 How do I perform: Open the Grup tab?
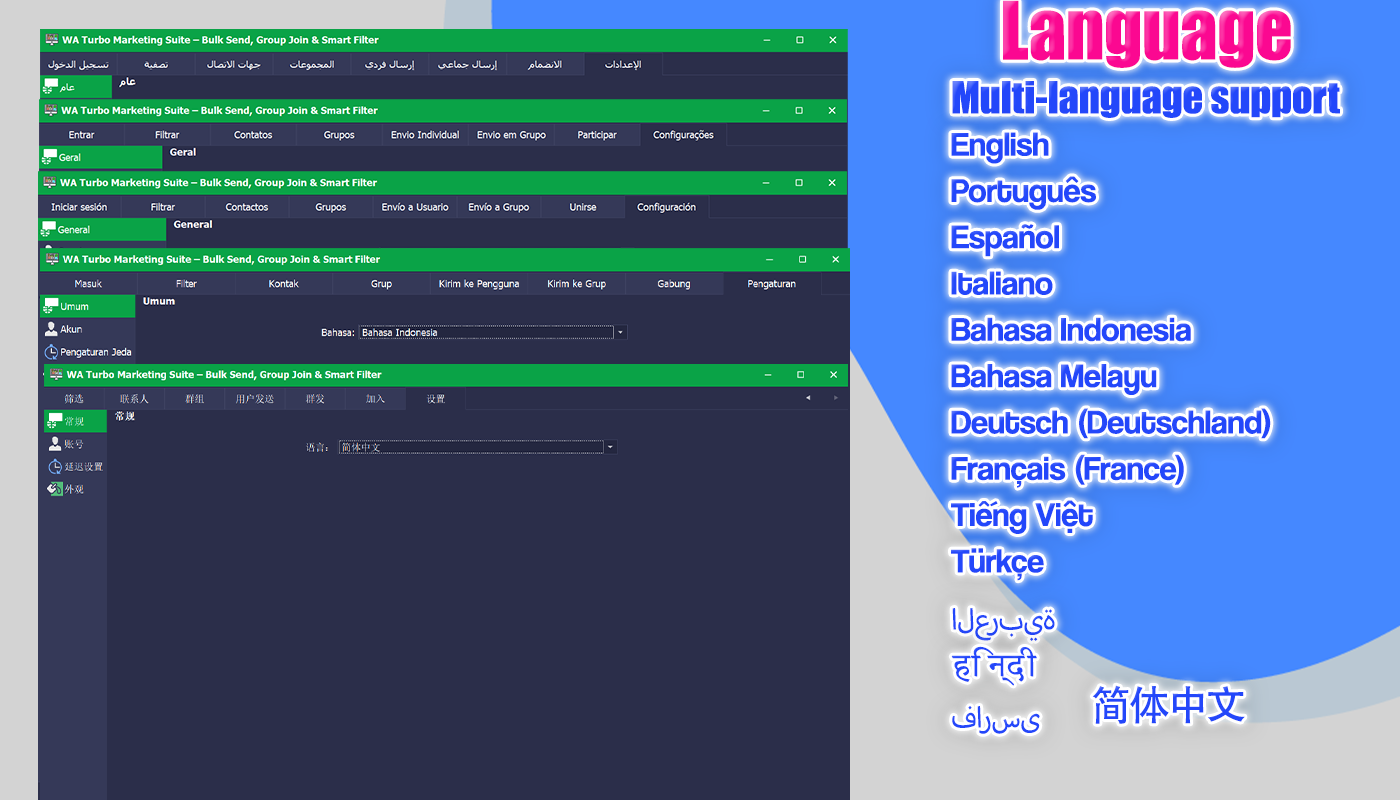point(381,284)
